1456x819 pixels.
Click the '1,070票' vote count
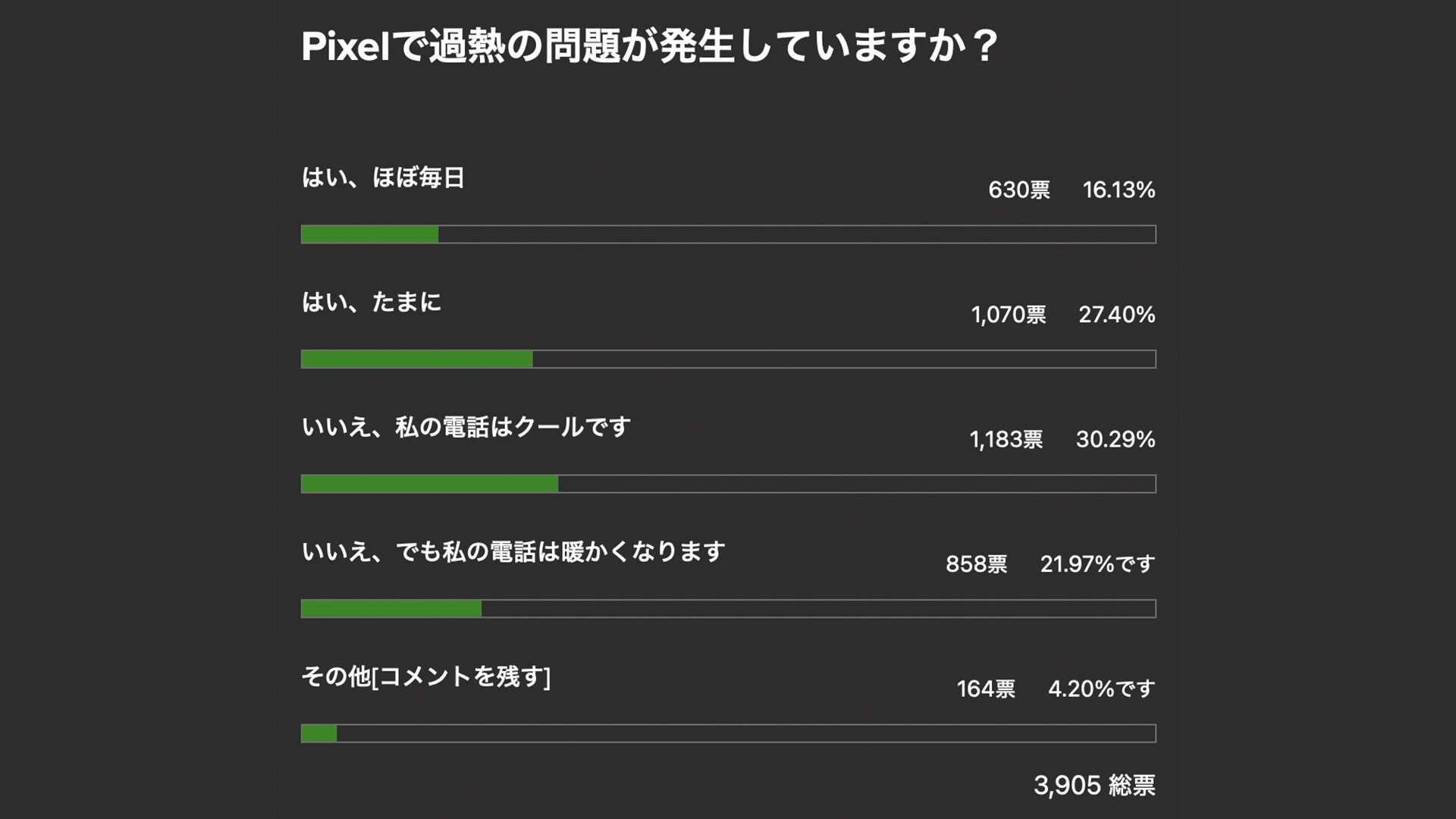click(1008, 315)
